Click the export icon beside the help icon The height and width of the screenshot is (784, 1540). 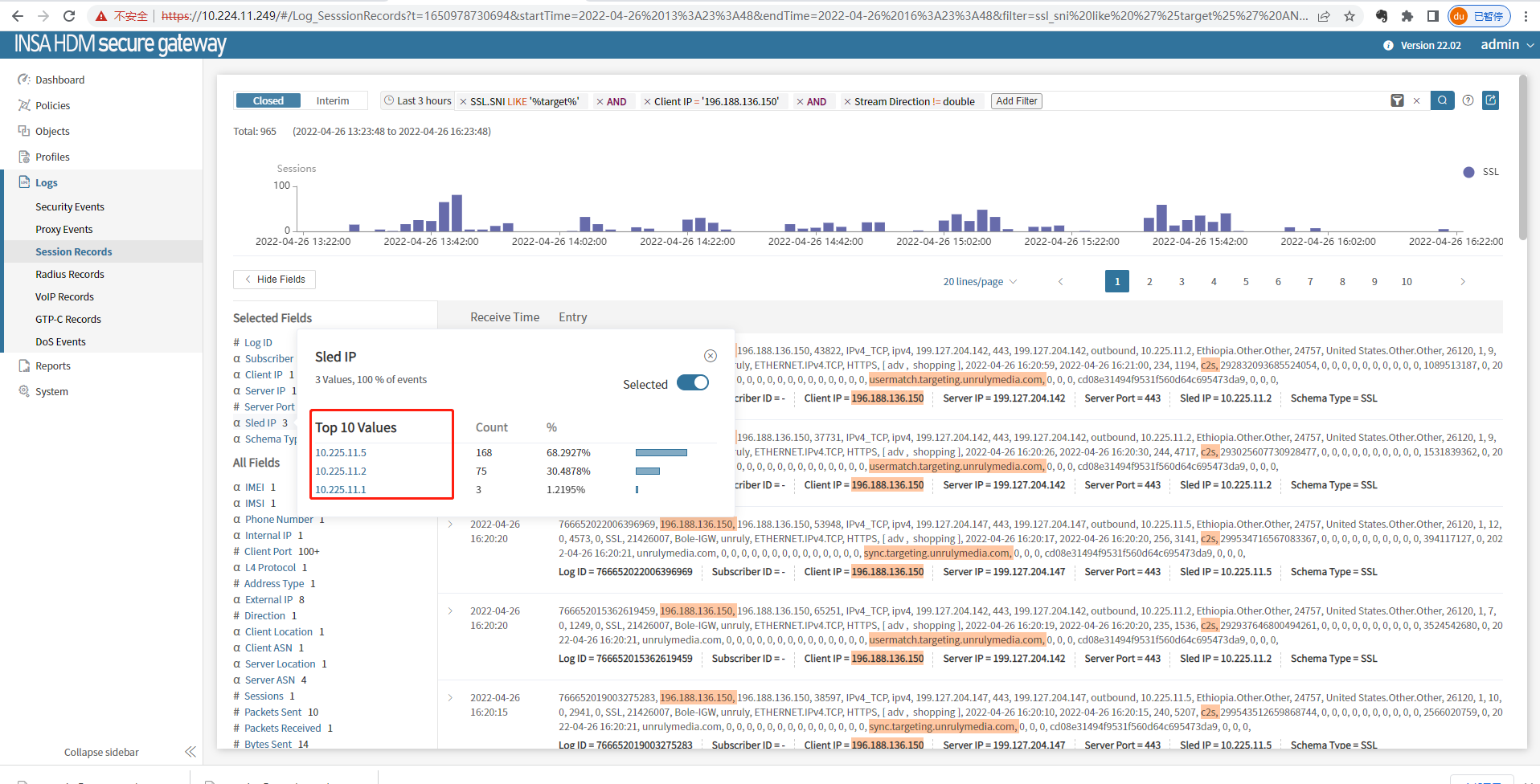(1491, 100)
